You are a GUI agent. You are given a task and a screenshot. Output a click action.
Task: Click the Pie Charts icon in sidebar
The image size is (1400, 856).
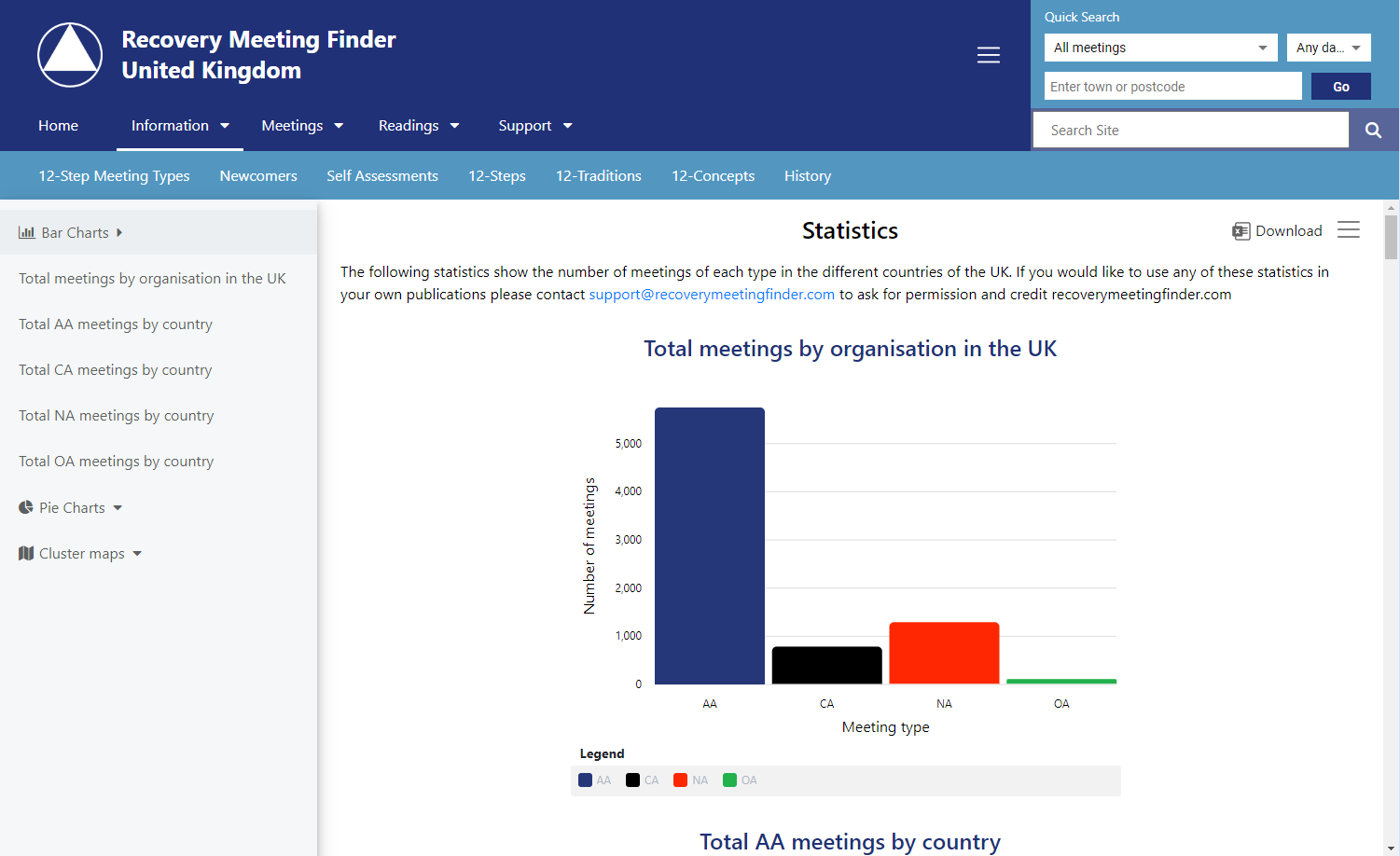(26, 508)
